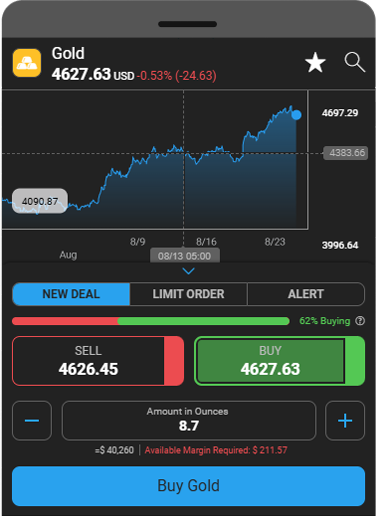Image resolution: width=376 pixels, height=516 pixels.
Task: Click the buy/sell sentiment bar
Action: [x=151, y=321]
